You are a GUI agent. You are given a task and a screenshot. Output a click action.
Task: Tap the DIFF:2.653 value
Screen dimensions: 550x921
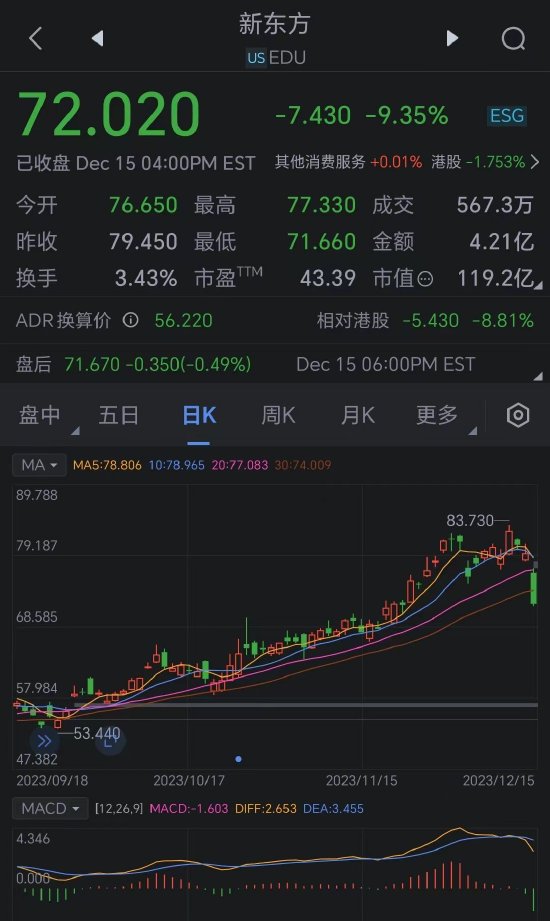point(266,809)
